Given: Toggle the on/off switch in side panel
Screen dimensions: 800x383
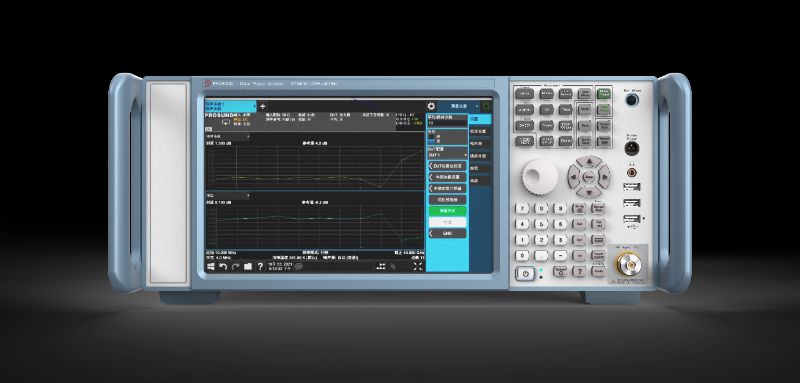Looking at the screenshot, I should point(431,139).
